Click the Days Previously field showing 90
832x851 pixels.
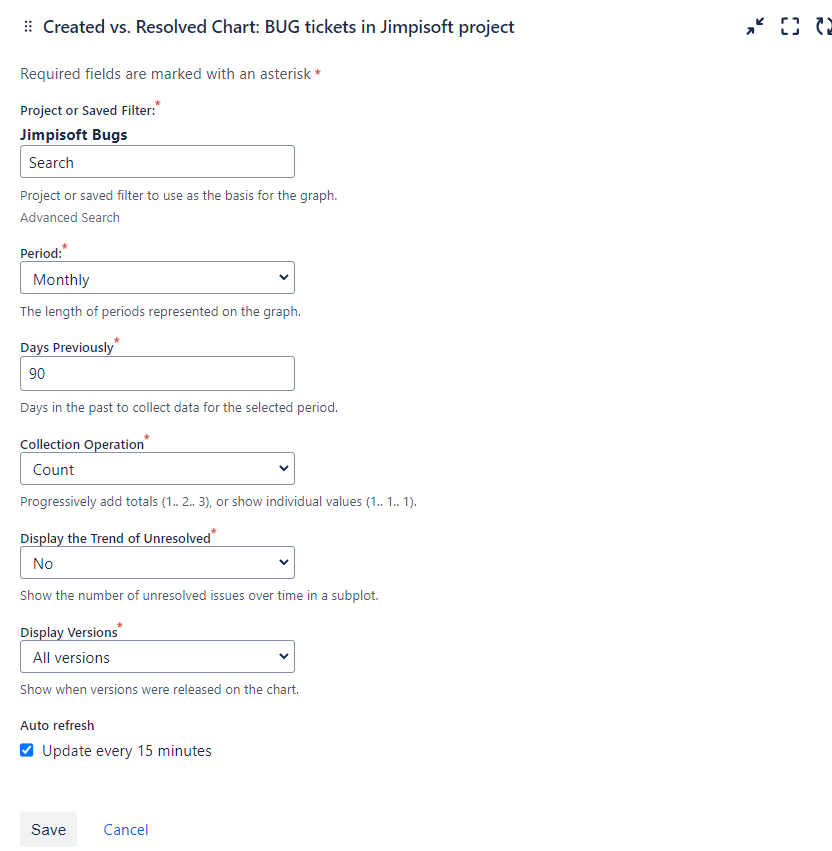157,373
